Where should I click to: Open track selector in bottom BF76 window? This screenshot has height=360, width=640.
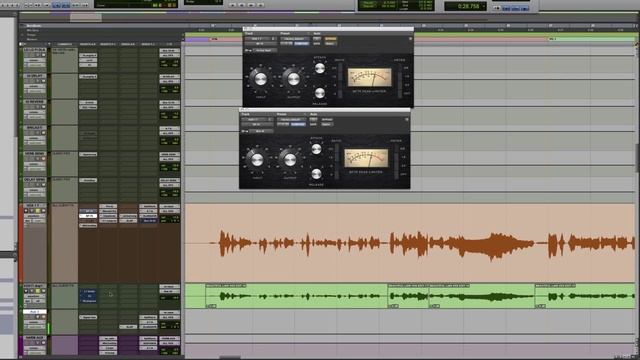256,120
